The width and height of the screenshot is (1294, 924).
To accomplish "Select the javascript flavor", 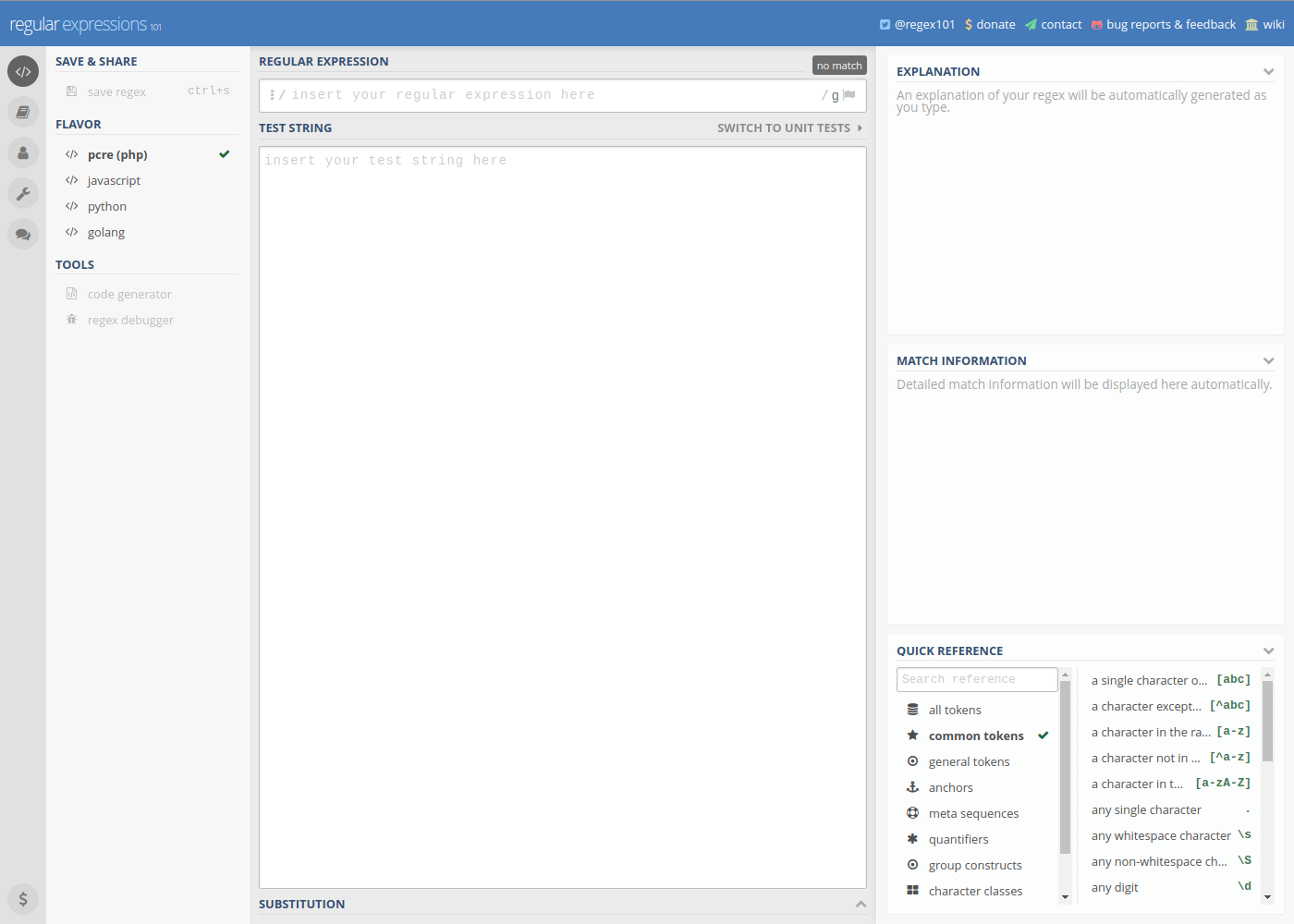I will pyautogui.click(x=114, y=181).
